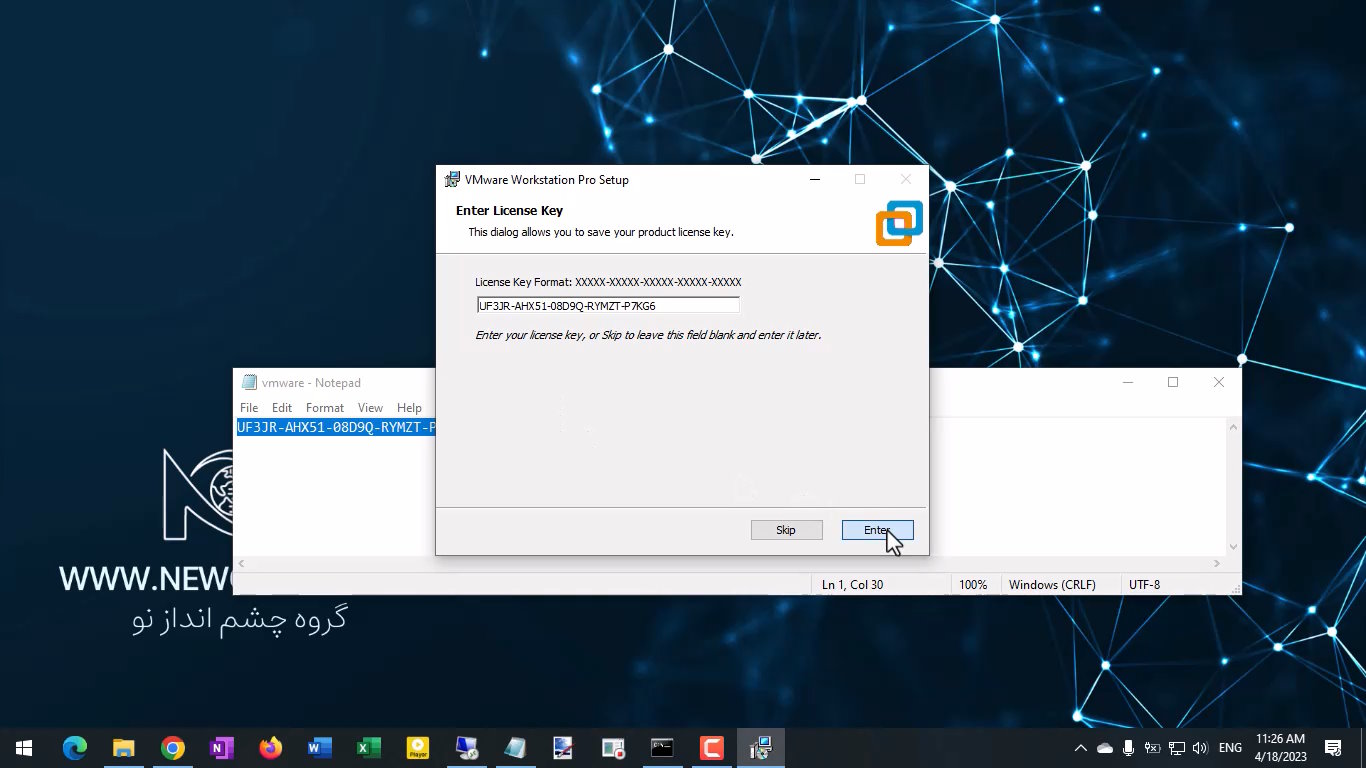Screen dimensions: 1366x768
Task: Click the Enter button in VMware setup
Action: [877, 530]
